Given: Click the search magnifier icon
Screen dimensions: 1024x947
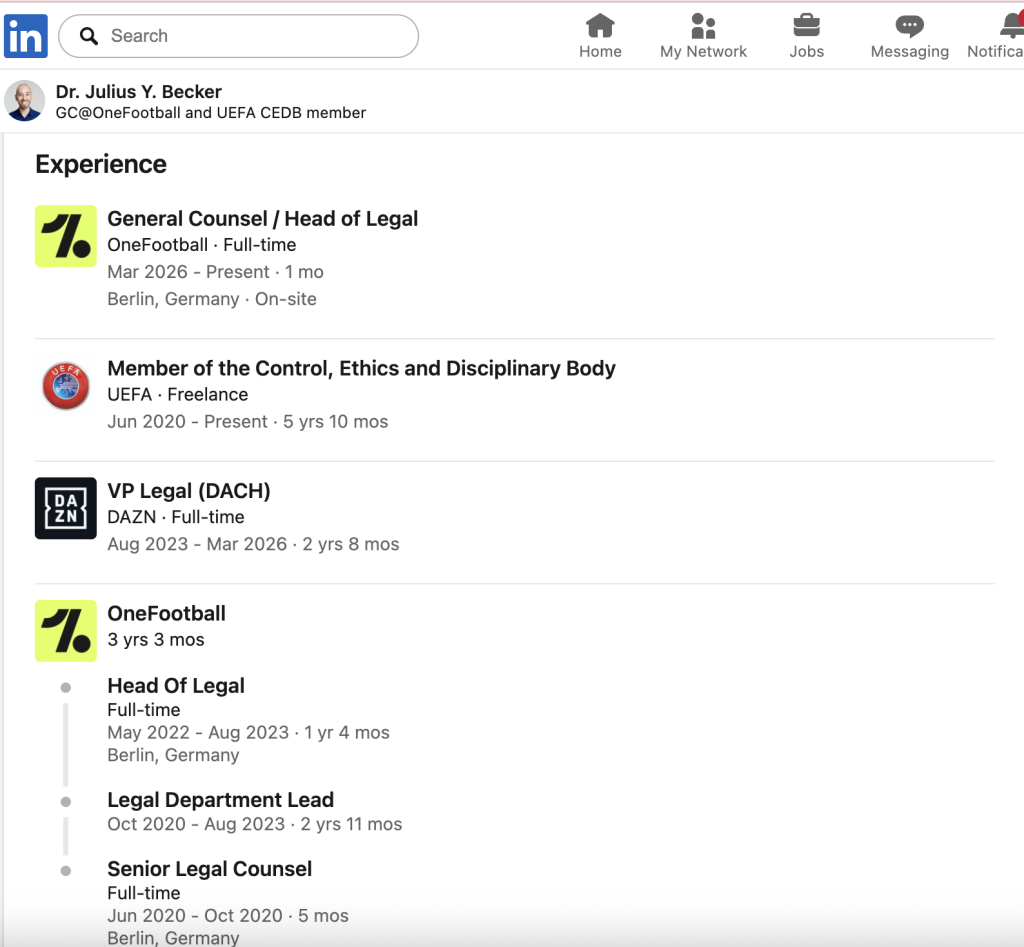Looking at the screenshot, I should 89,35.
